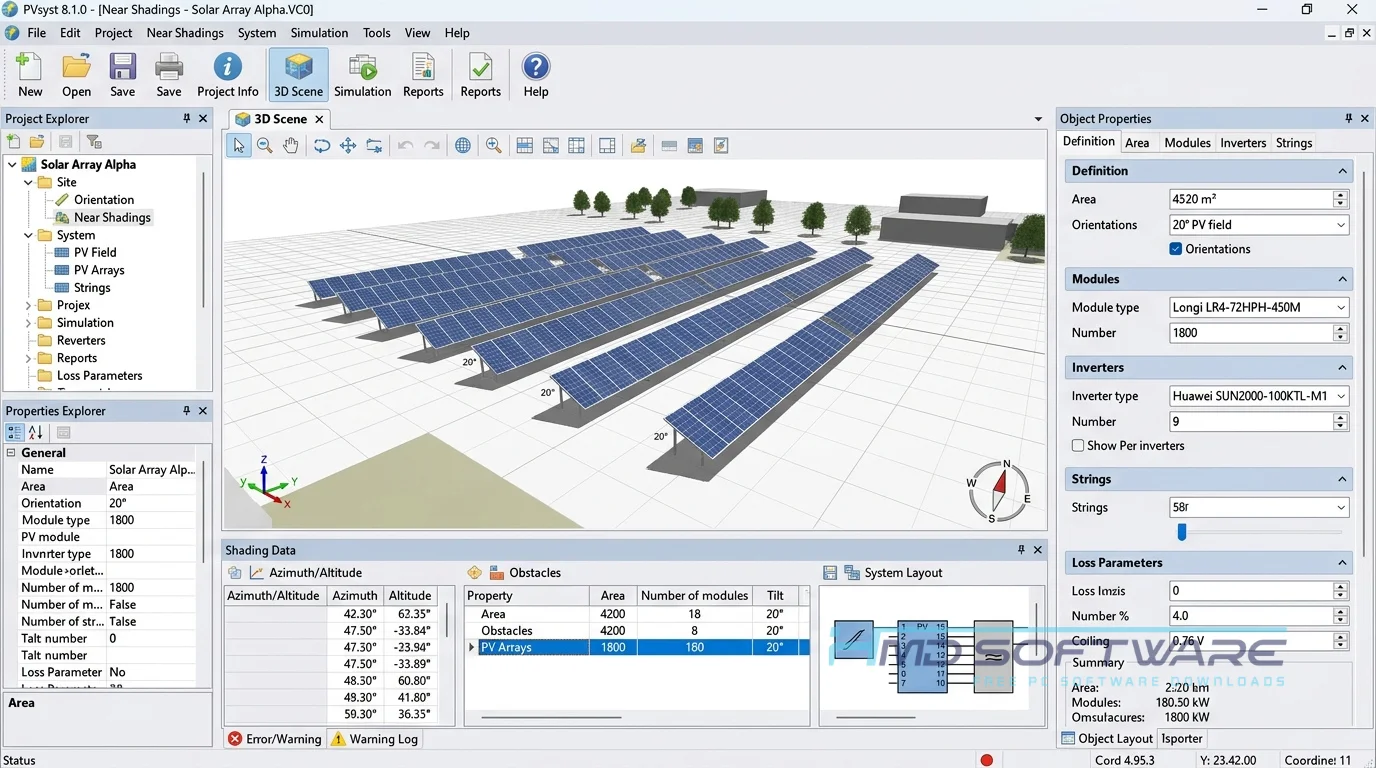This screenshot has height=768, width=1376.
Task: Toggle the pin on Properties Explorer panel
Action: 187,411
